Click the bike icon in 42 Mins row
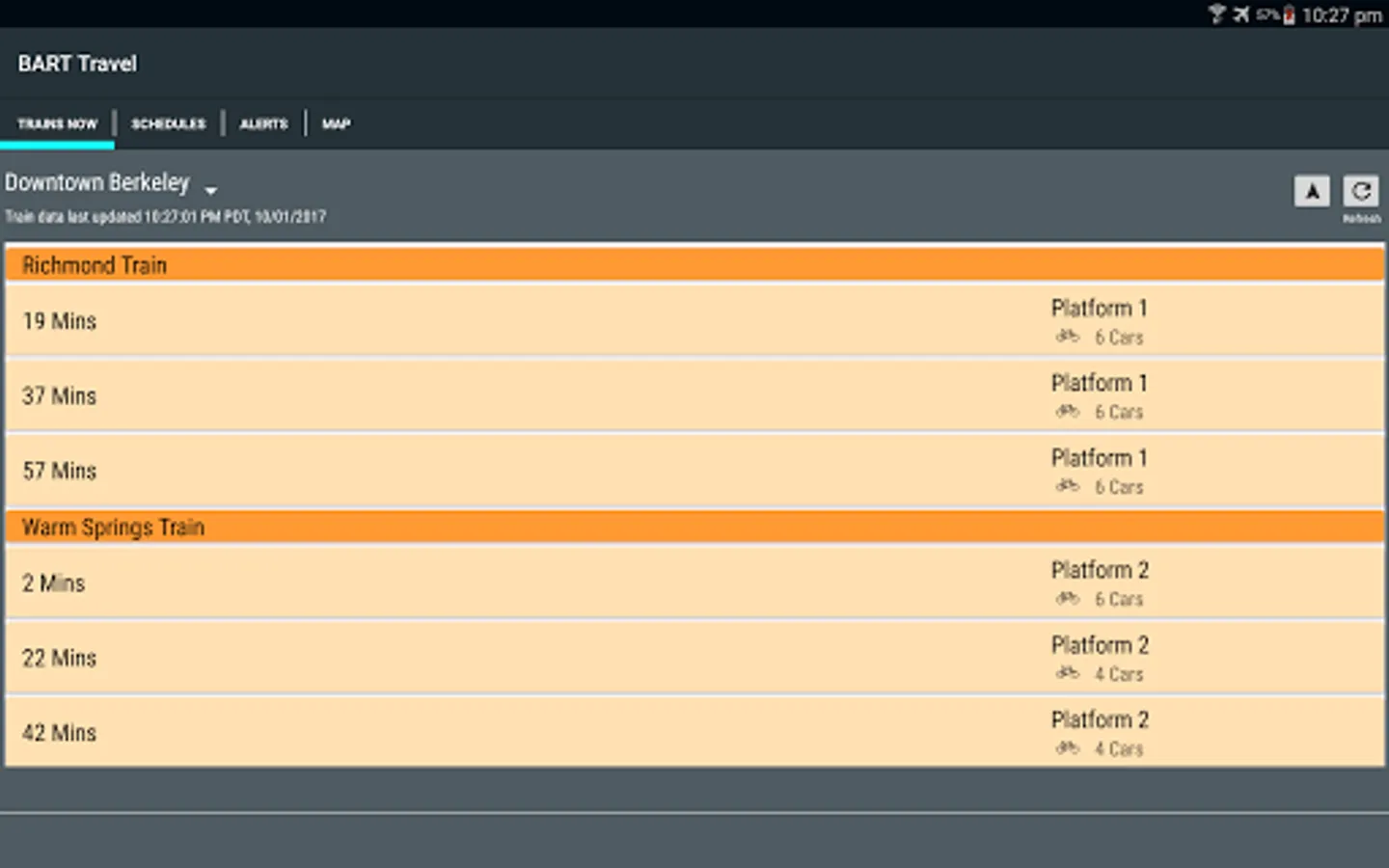 (x=1067, y=748)
